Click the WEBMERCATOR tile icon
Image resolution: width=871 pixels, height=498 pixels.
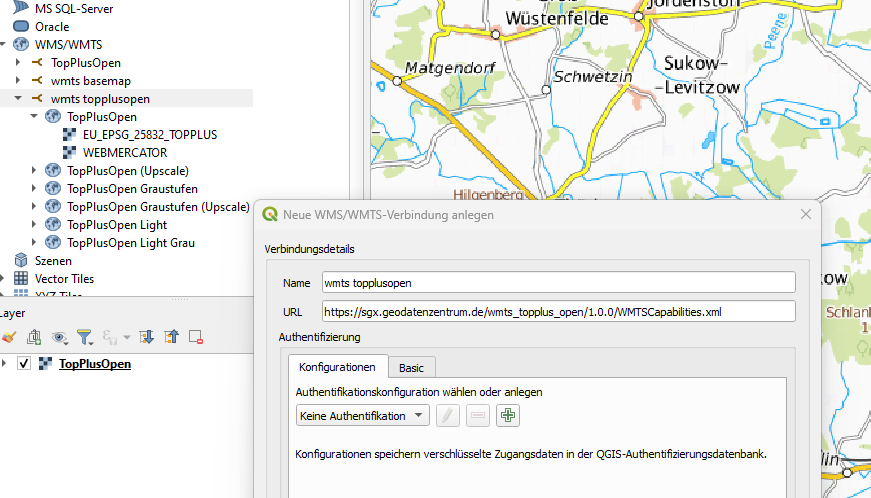click(x=69, y=152)
